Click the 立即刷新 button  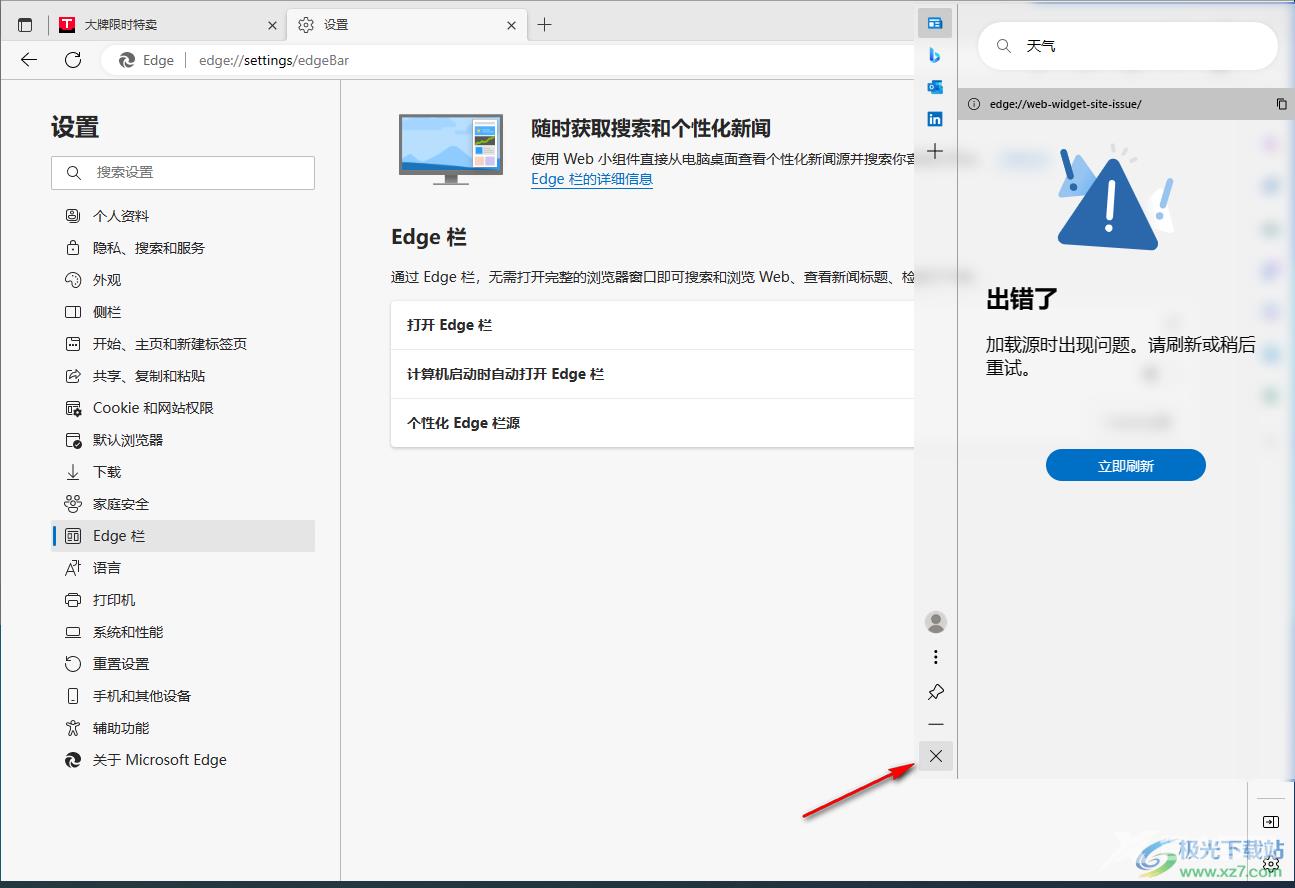click(x=1126, y=465)
